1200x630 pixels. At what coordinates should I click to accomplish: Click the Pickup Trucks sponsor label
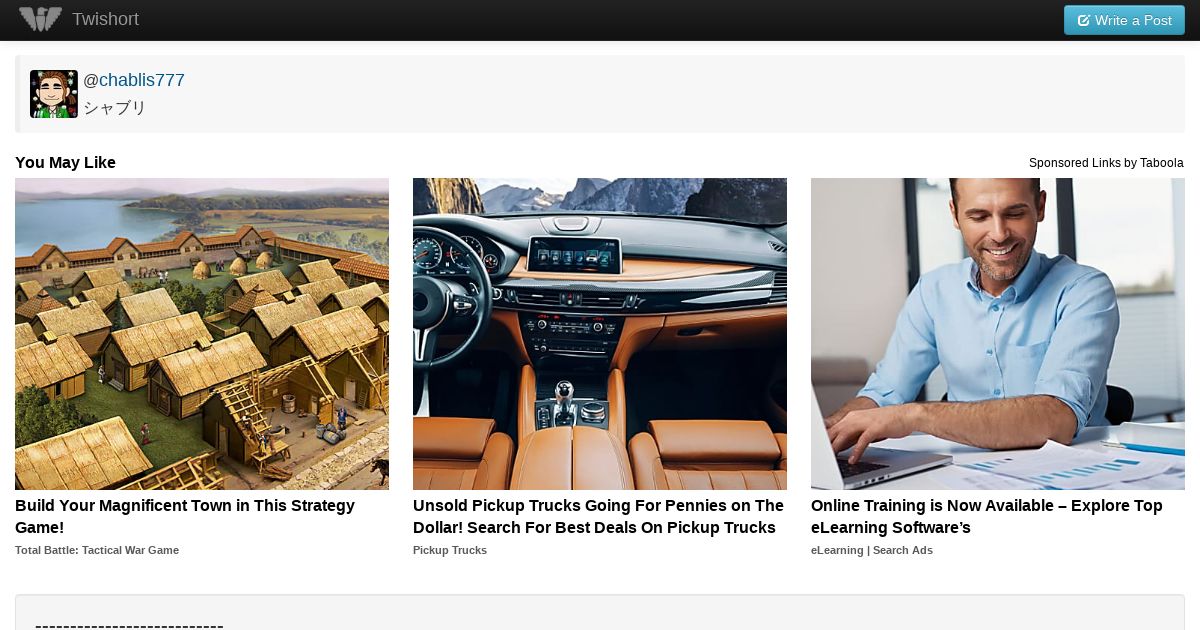coord(450,550)
